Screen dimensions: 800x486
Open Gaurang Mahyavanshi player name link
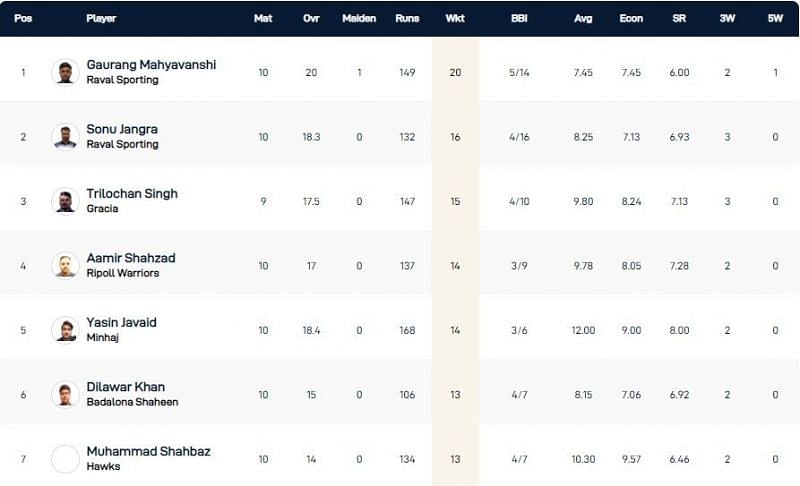(151, 65)
